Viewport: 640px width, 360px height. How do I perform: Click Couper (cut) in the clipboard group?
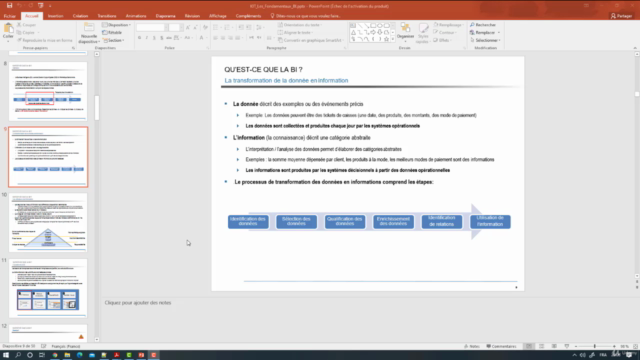pos(27,25)
